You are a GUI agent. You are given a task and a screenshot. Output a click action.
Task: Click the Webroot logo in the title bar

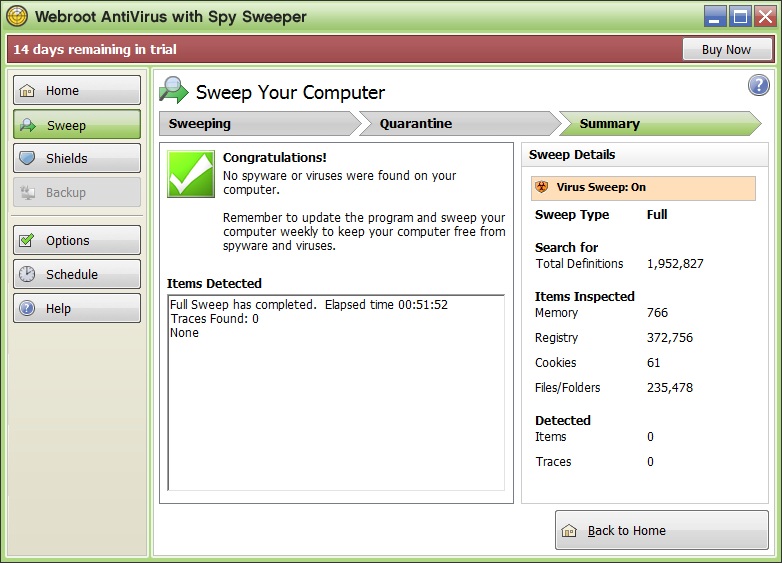[17, 16]
